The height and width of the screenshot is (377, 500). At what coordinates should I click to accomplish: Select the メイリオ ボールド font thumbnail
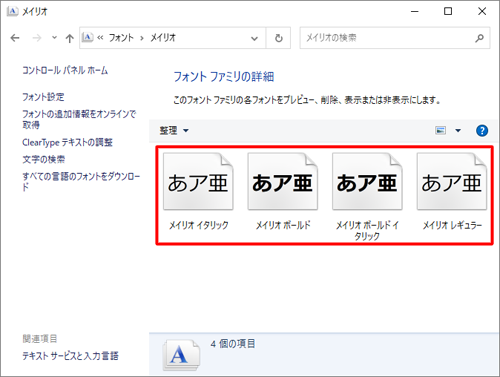coord(283,182)
